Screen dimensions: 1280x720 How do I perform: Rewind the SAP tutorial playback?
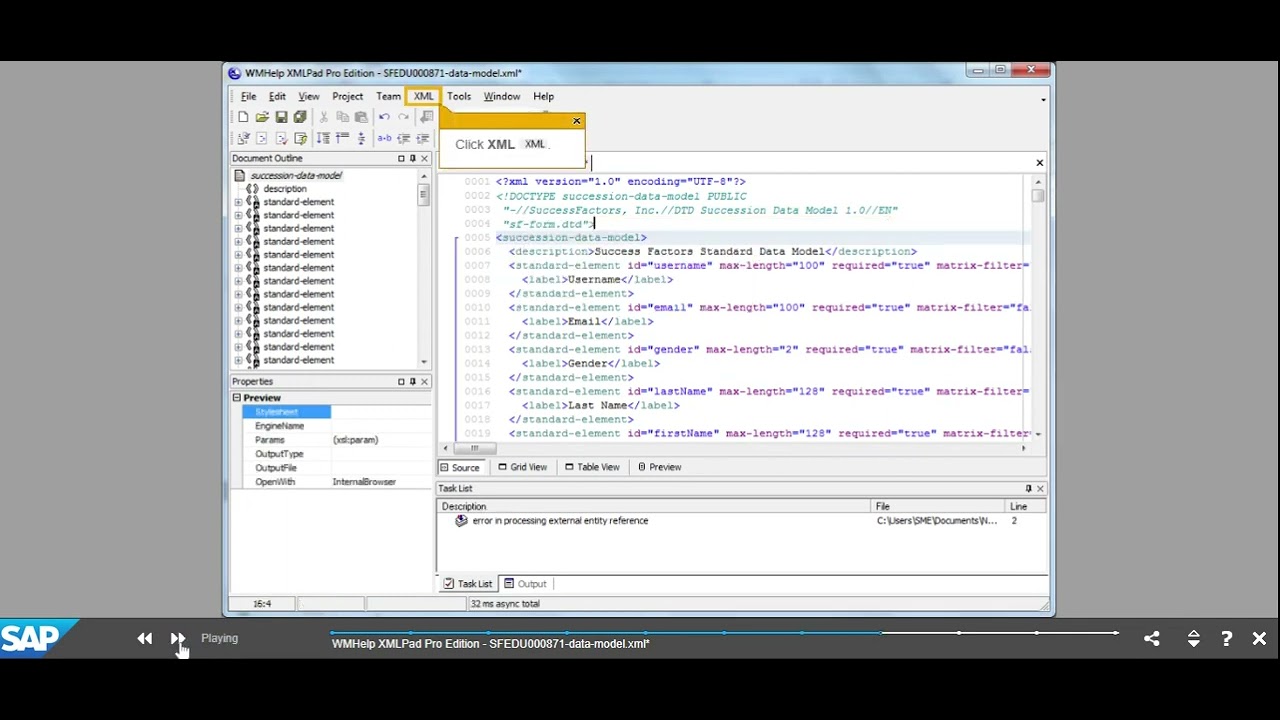[x=145, y=638]
